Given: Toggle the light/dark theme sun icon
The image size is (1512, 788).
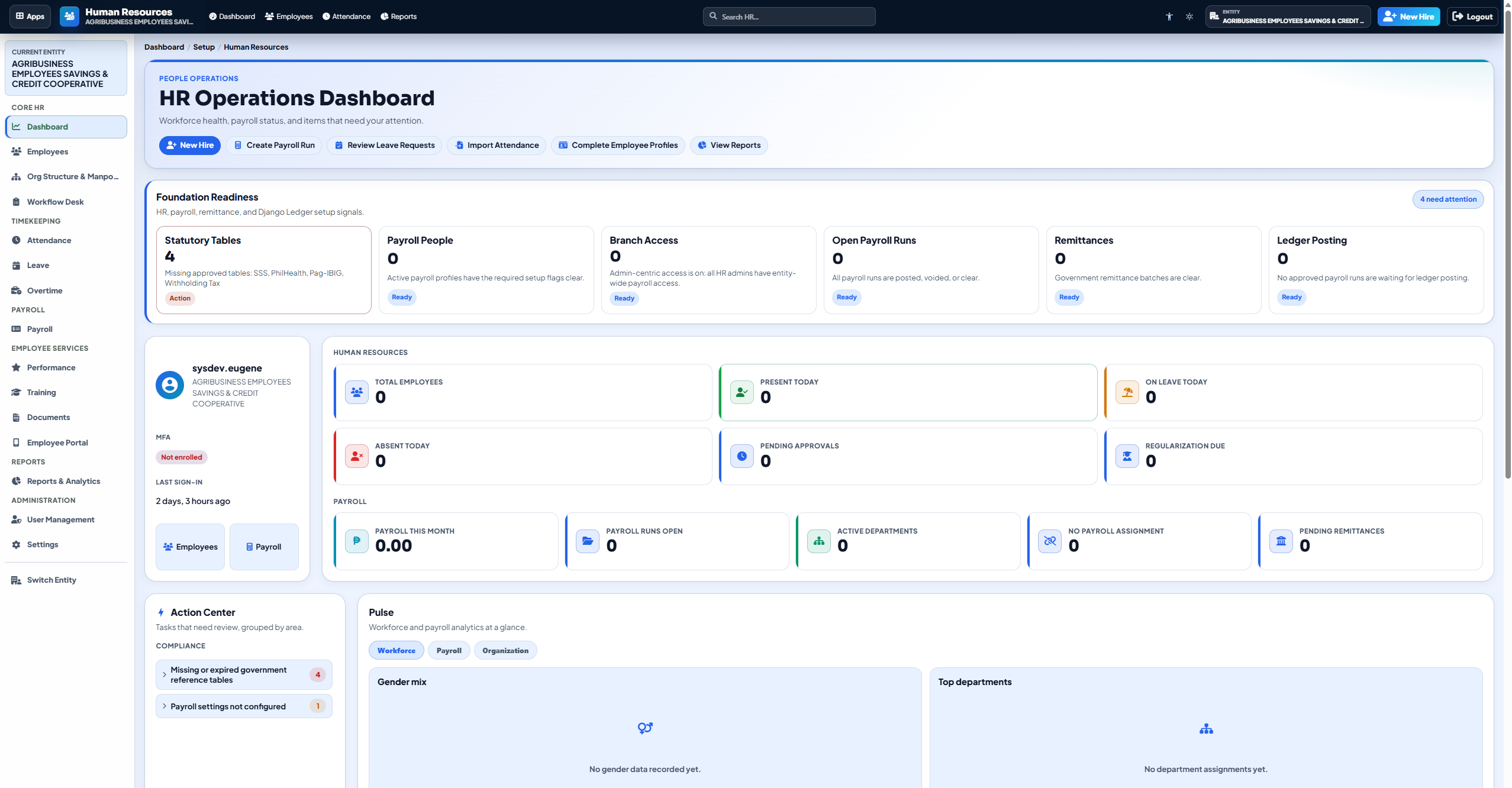Looking at the screenshot, I should (x=1189, y=17).
